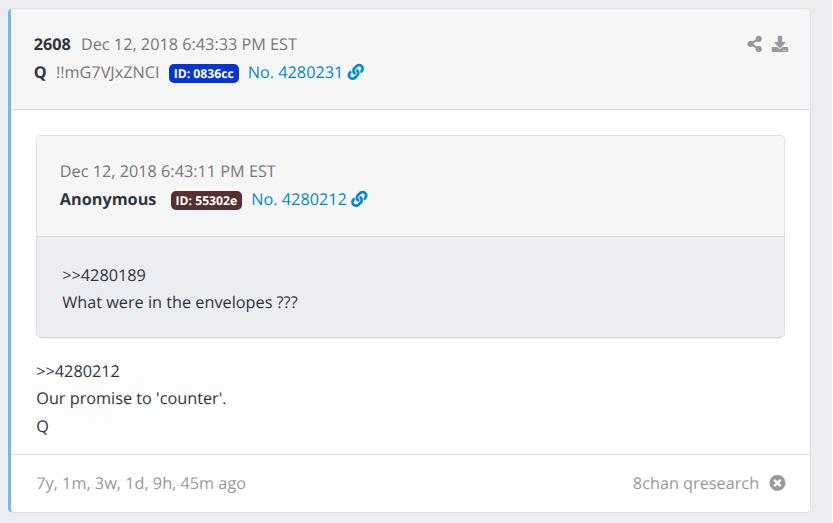Click the download icon for post 2608
The height and width of the screenshot is (523, 833).
tap(780, 44)
